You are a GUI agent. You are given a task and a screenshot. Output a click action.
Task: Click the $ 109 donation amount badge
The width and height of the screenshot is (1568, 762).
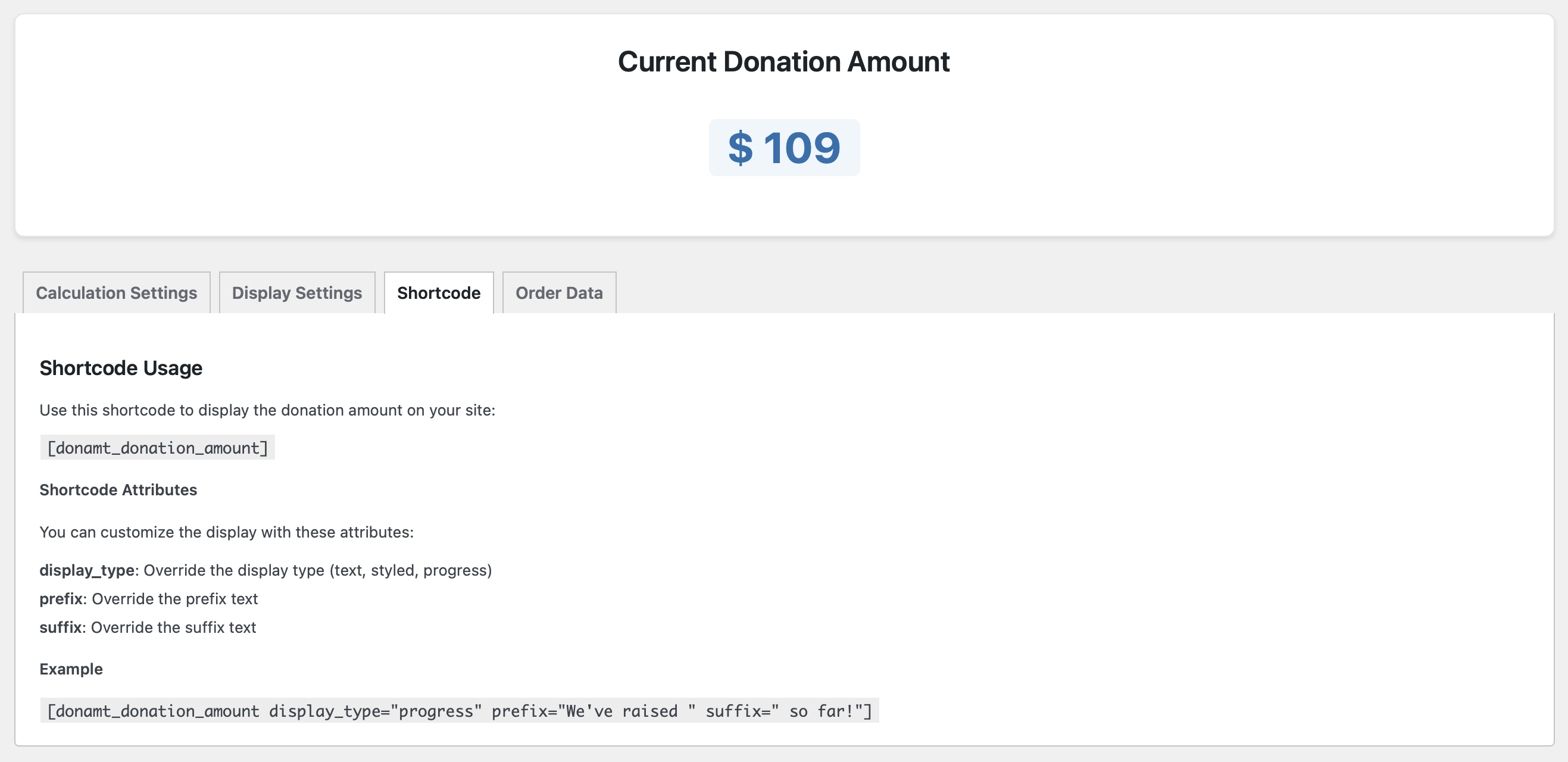(x=784, y=148)
